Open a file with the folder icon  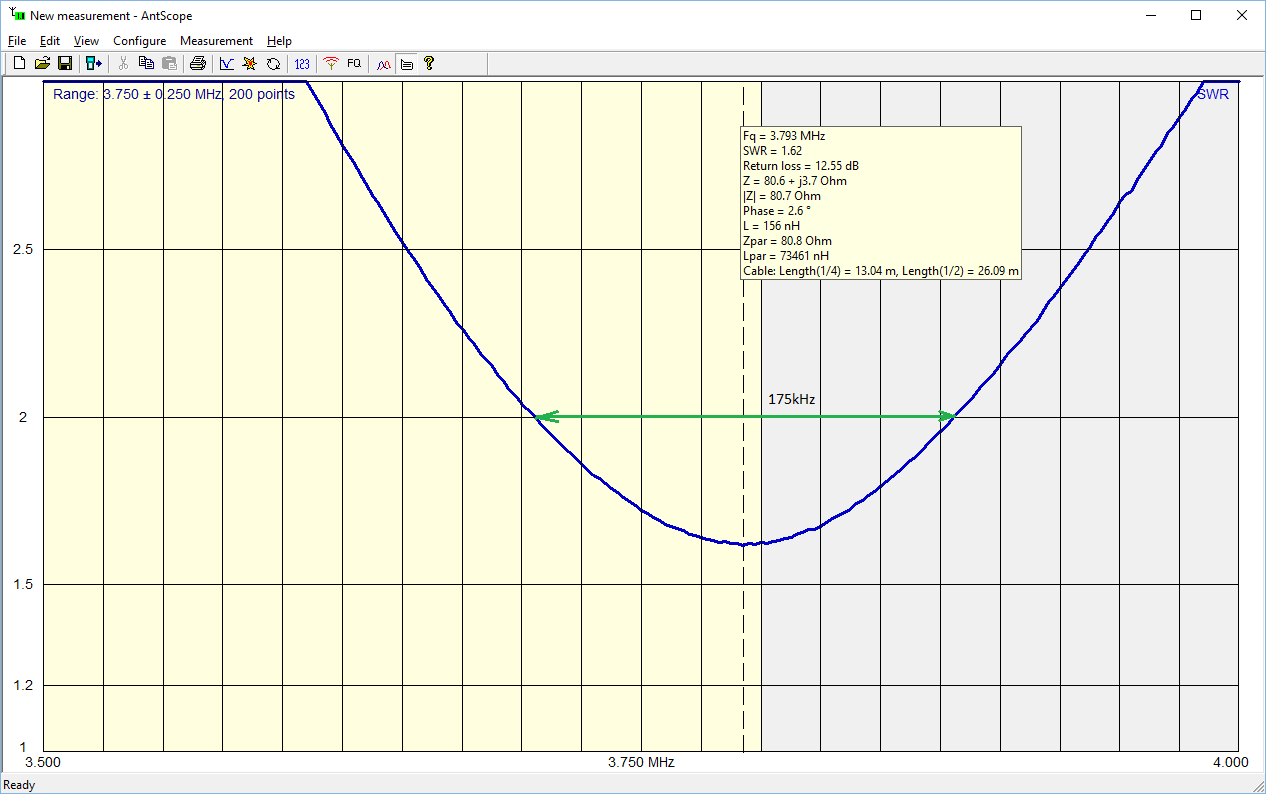click(x=42, y=64)
